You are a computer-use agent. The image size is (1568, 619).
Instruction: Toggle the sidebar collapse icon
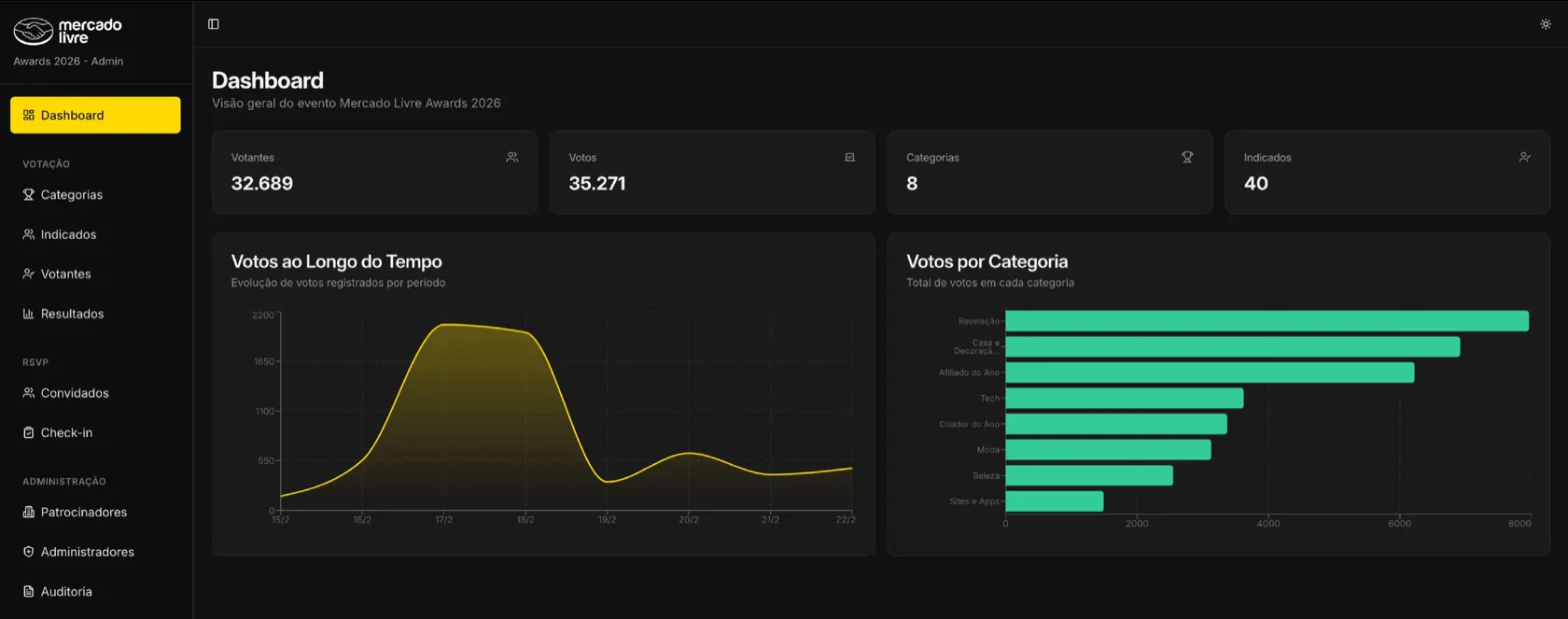[x=214, y=24]
